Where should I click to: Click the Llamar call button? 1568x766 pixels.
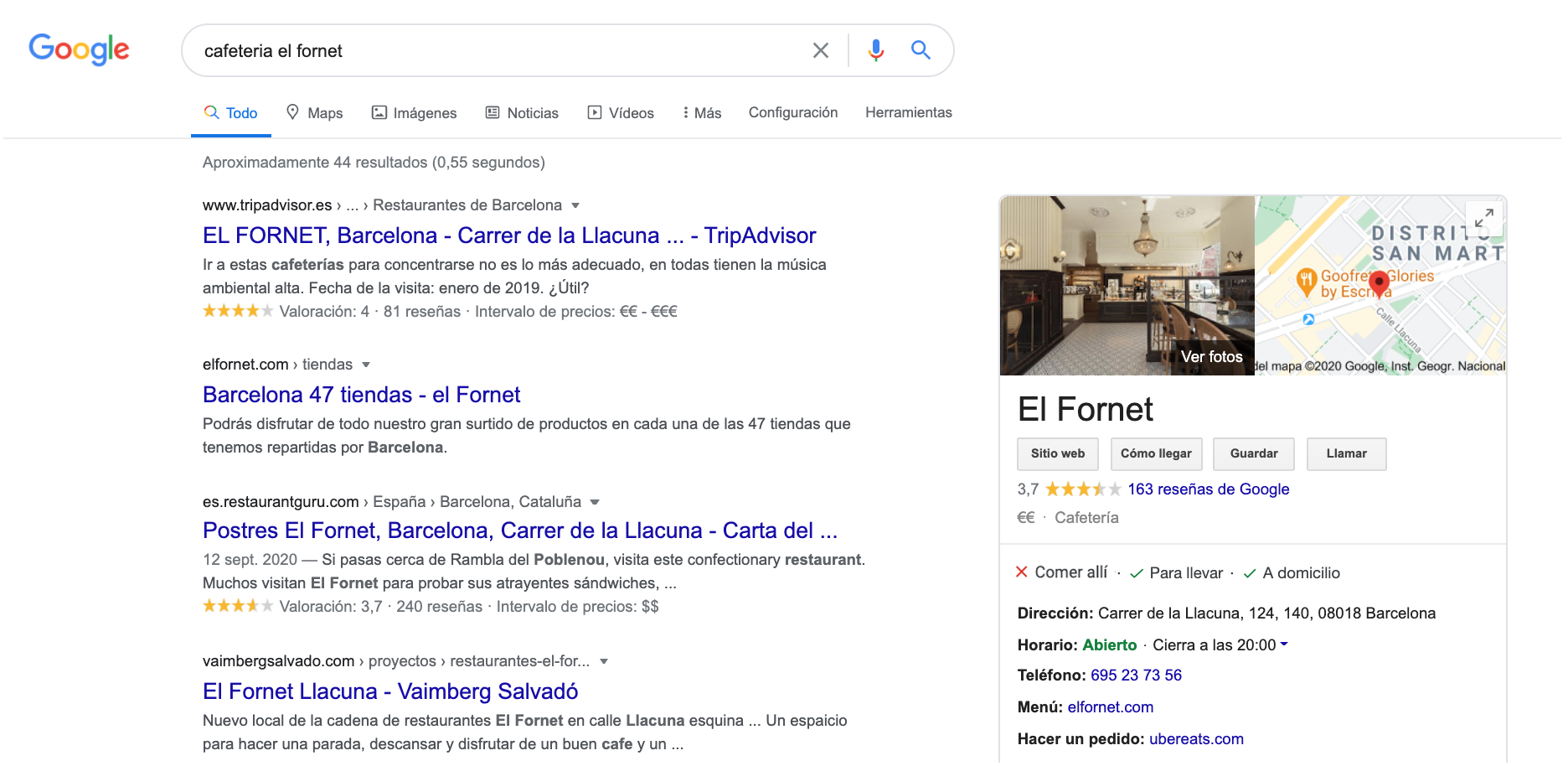[x=1346, y=453]
